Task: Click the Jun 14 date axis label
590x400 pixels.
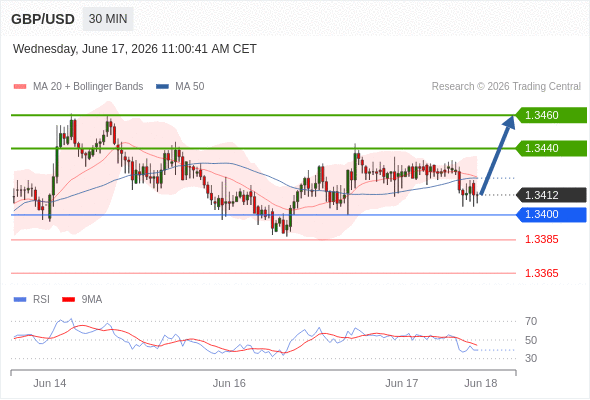Action: 50,383
